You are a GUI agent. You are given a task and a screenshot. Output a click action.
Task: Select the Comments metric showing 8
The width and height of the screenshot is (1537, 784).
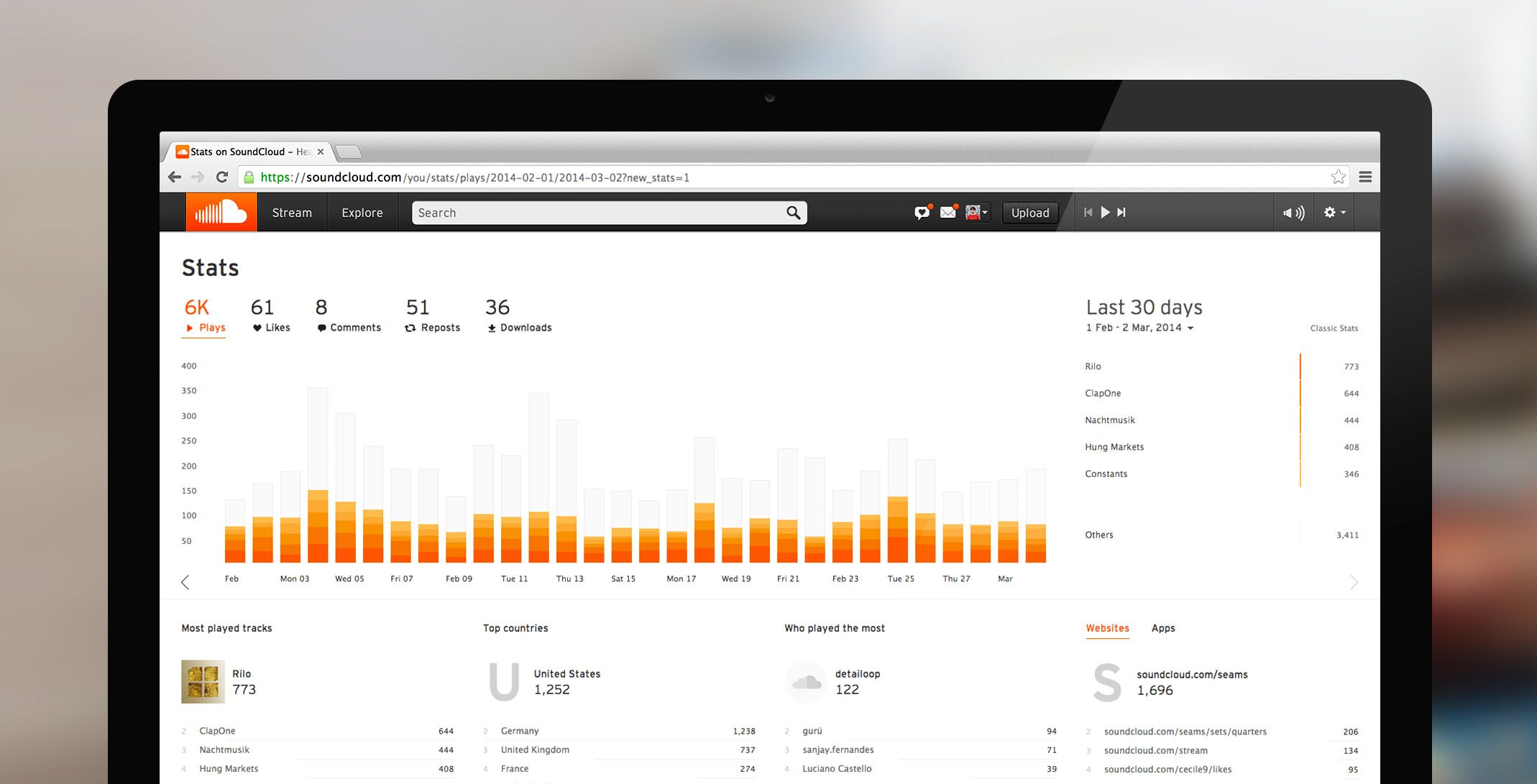[348, 316]
